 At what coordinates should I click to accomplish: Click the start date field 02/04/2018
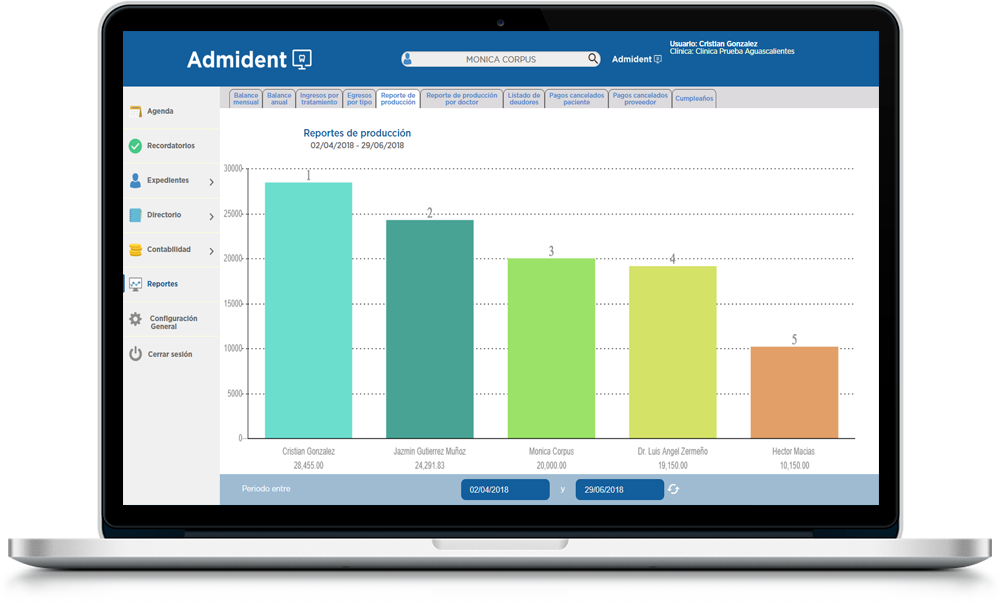coord(505,490)
